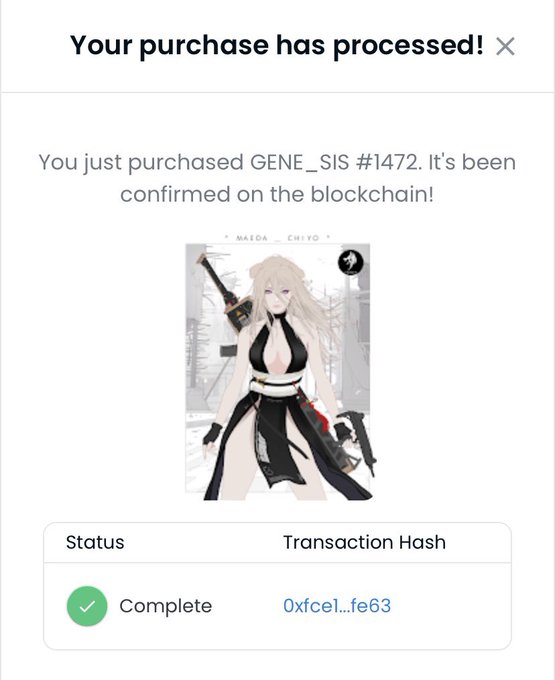Click the Complete status label
Screen dimensions: 555x680
166,606
